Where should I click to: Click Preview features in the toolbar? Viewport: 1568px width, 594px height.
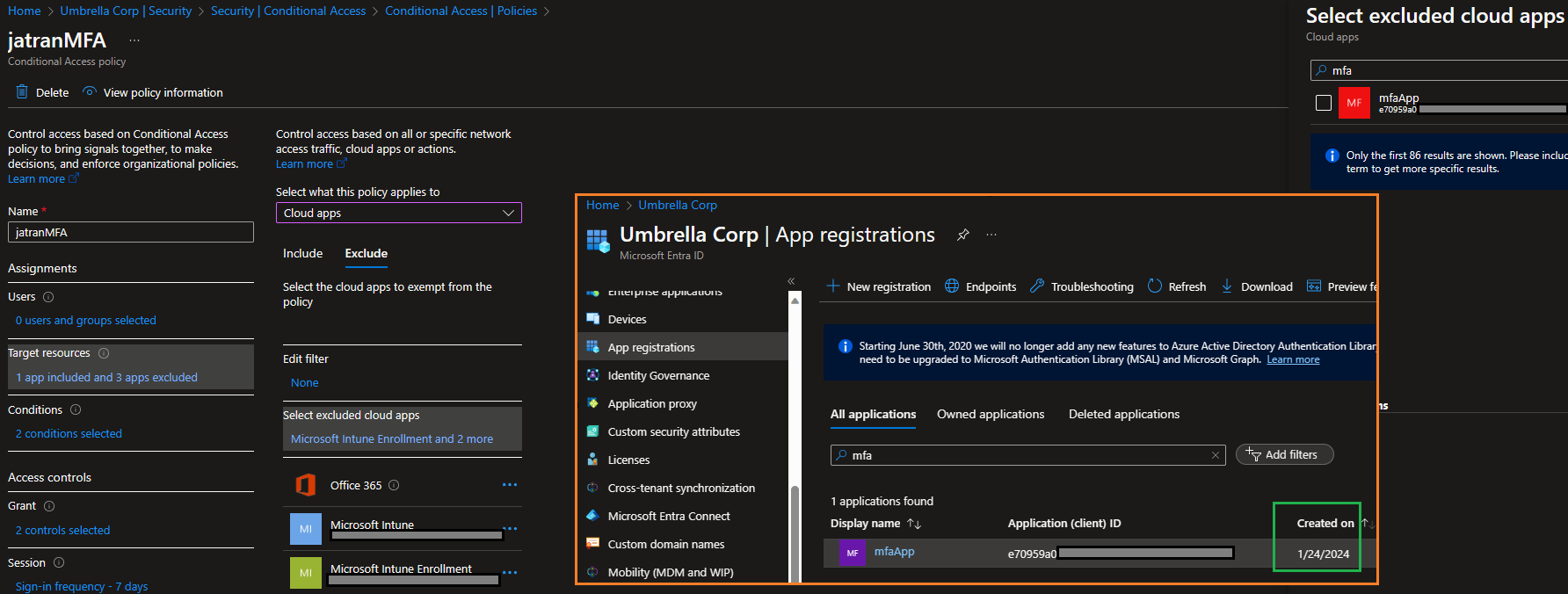(1342, 286)
